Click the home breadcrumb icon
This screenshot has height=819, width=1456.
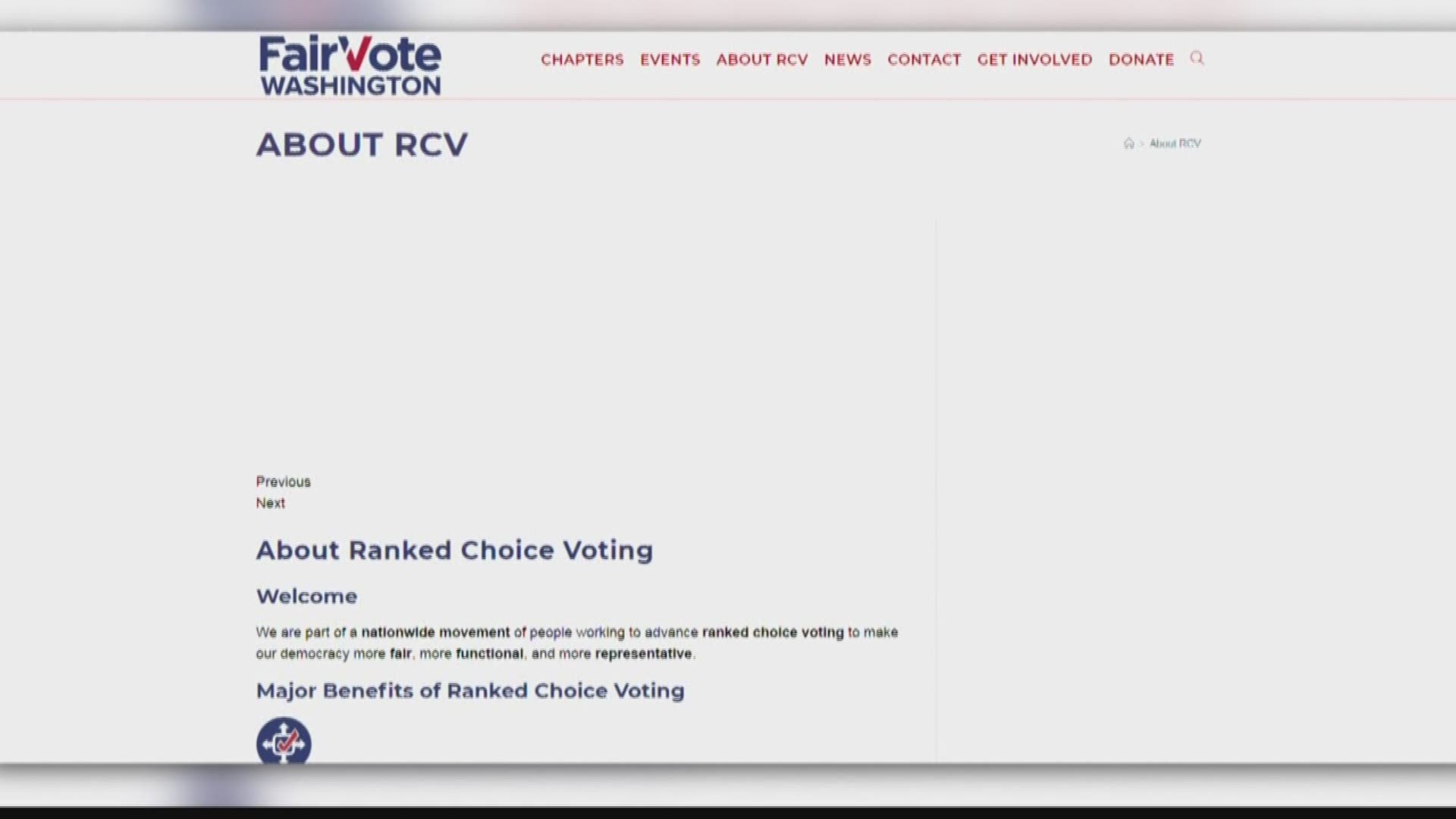(x=1128, y=143)
